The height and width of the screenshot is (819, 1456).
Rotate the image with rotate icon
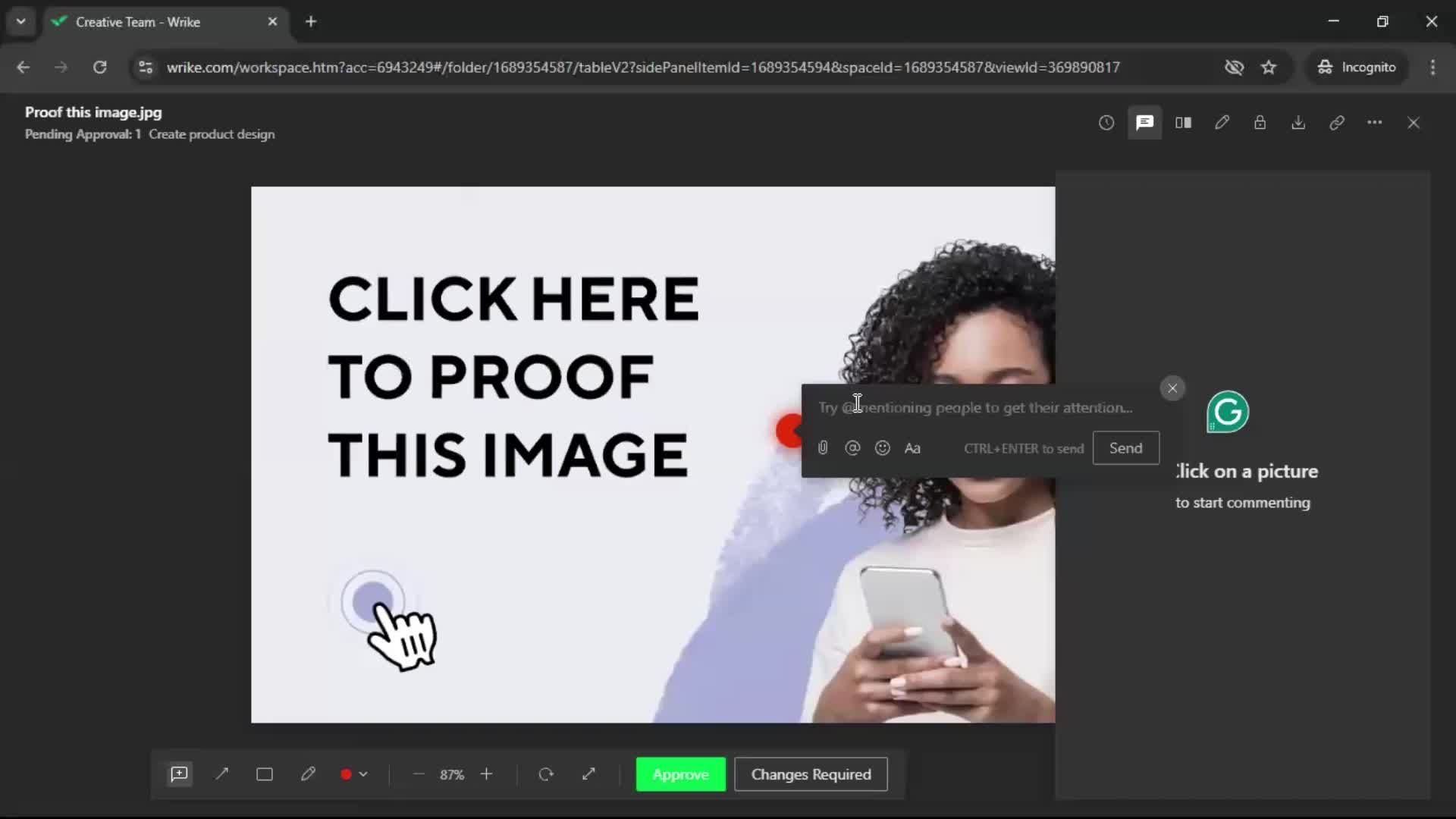(546, 774)
